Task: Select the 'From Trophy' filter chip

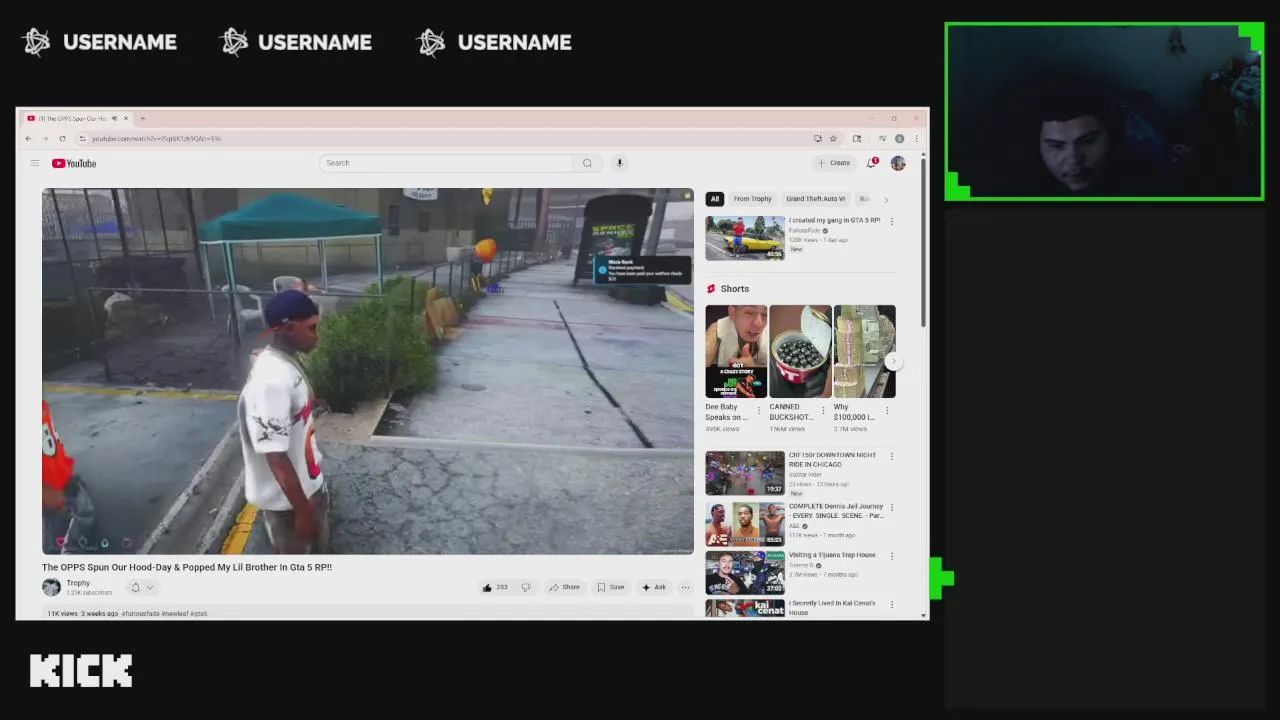Action: 752,199
